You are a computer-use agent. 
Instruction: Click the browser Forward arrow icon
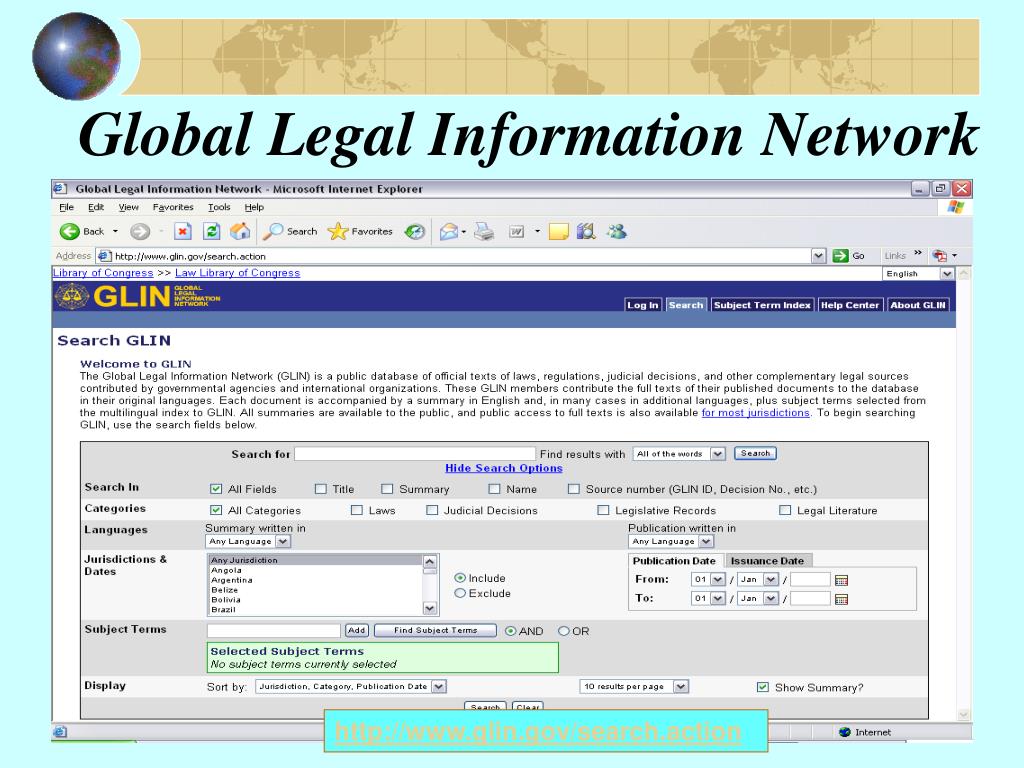[x=140, y=231]
